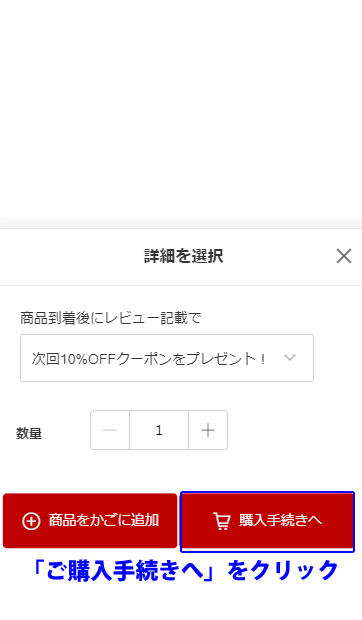Click the 購入手続きへ text label
This screenshot has width=362, height=620.
click(x=281, y=520)
